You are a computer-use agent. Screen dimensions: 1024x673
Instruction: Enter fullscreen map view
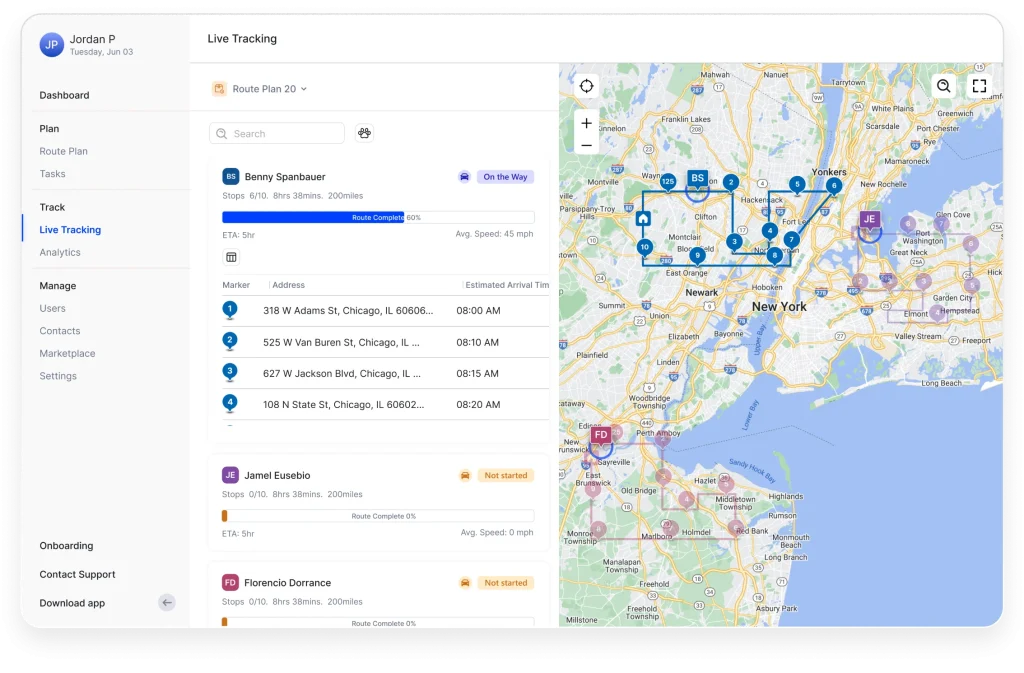click(979, 86)
